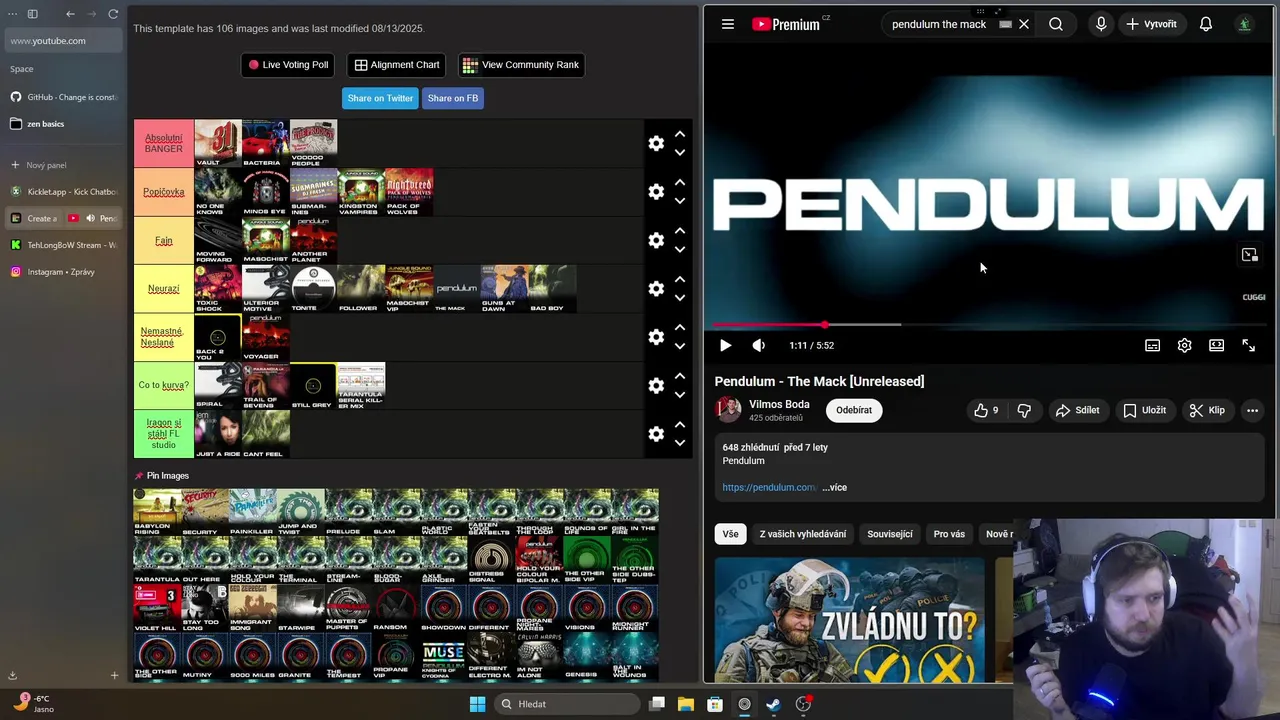Open the video player settings gear
The image size is (1280, 720).
coord(1184,345)
